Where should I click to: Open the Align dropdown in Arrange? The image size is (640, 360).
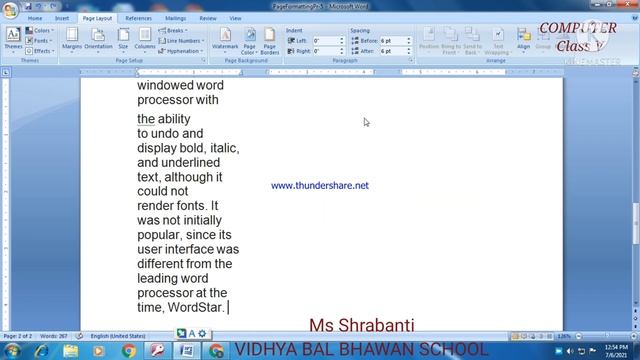click(x=523, y=41)
